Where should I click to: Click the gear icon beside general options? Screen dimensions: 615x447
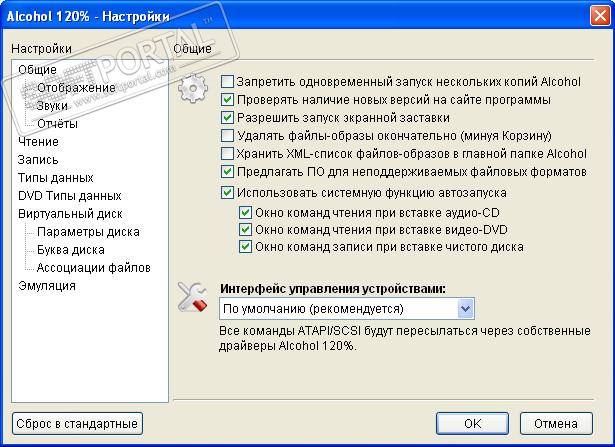click(193, 89)
